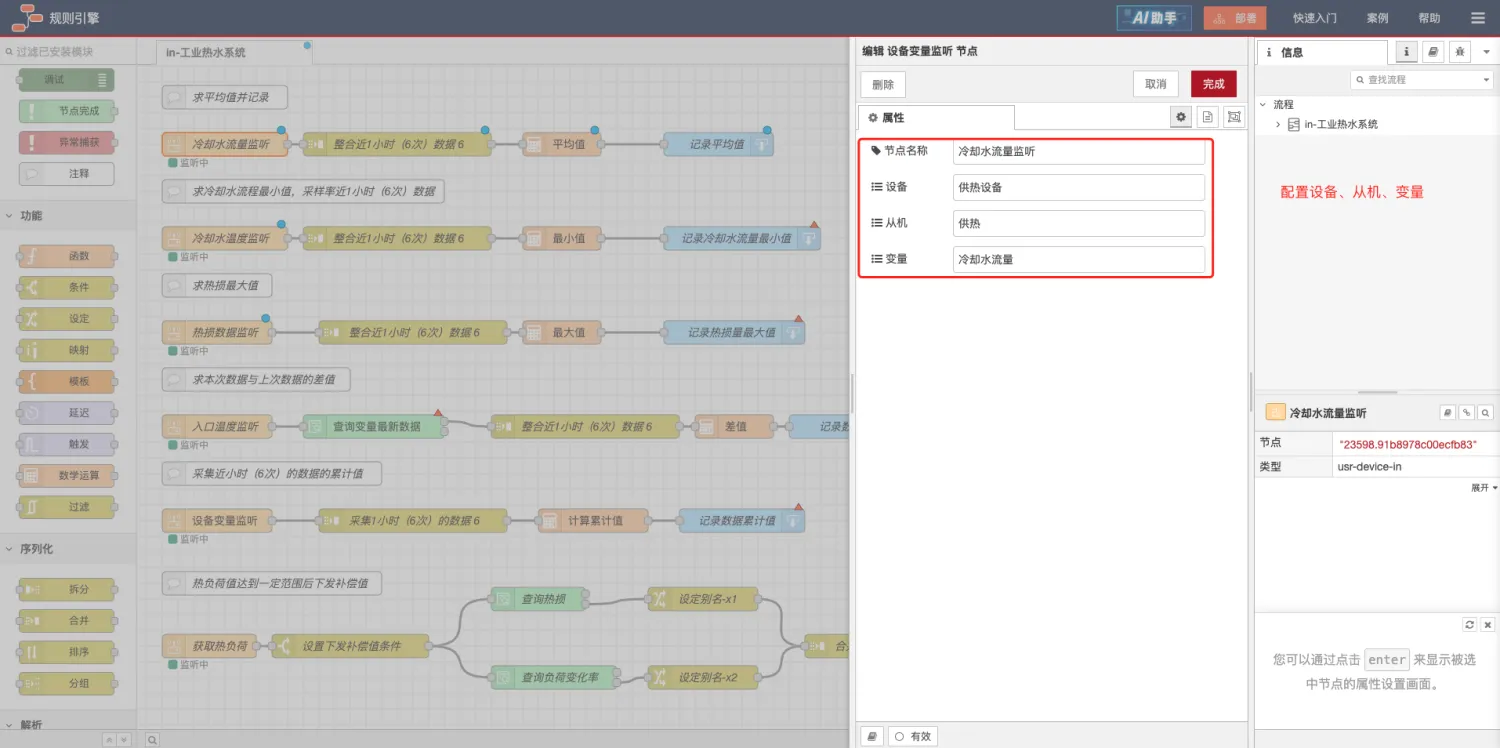Toggle the 有效 enabled state button

click(x=912, y=736)
